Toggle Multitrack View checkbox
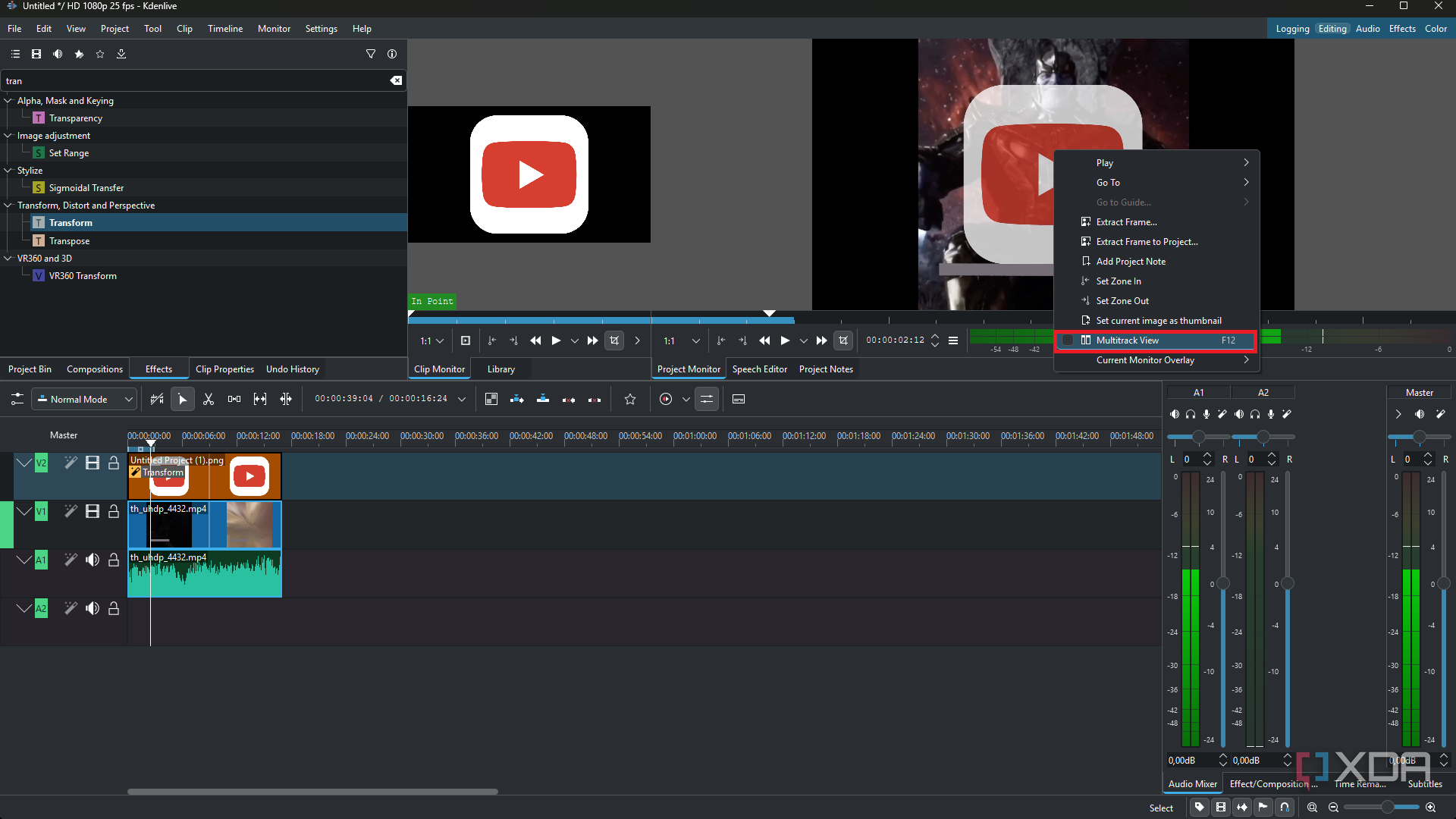 (1068, 340)
